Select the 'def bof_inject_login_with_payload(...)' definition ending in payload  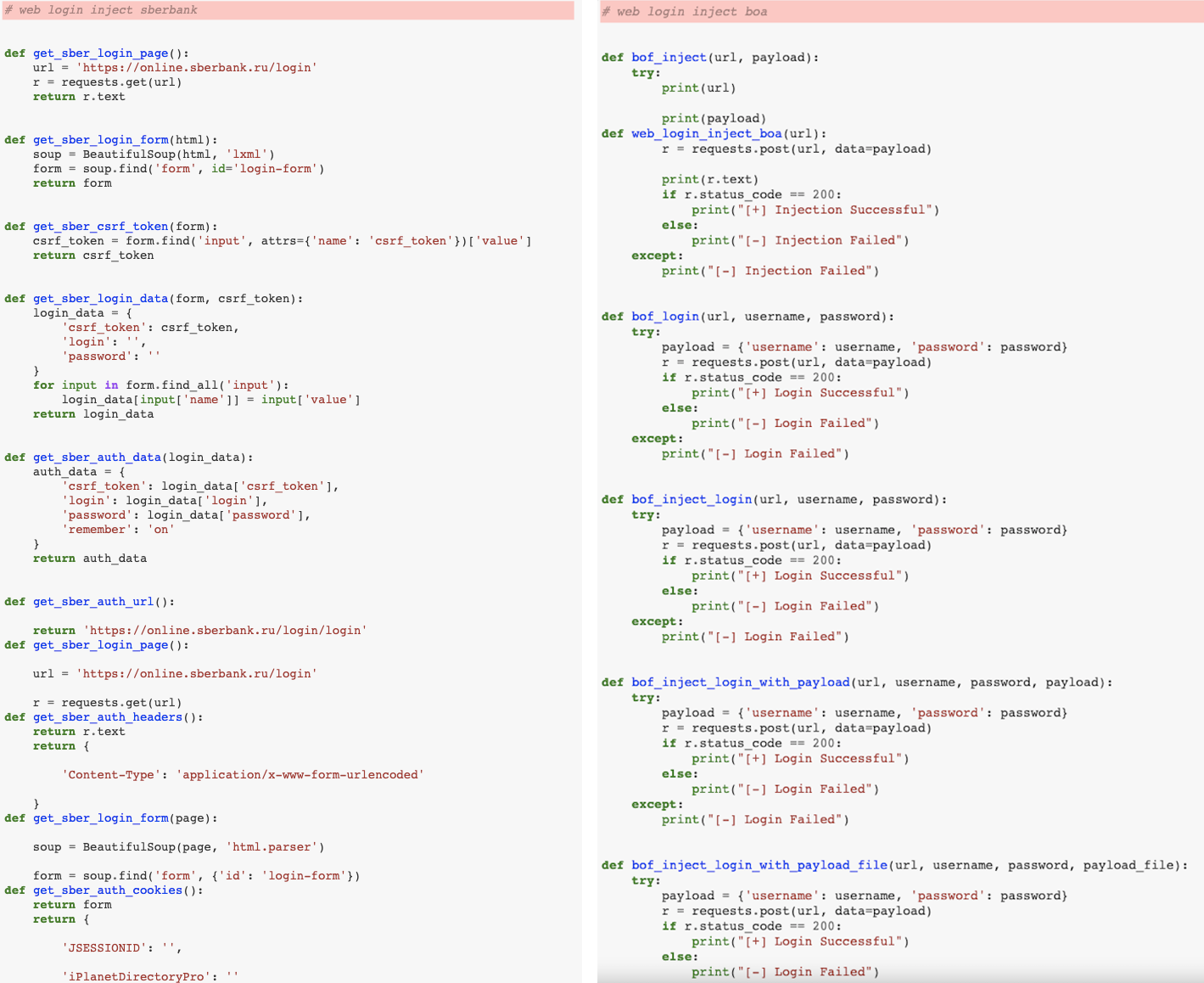pos(857,682)
